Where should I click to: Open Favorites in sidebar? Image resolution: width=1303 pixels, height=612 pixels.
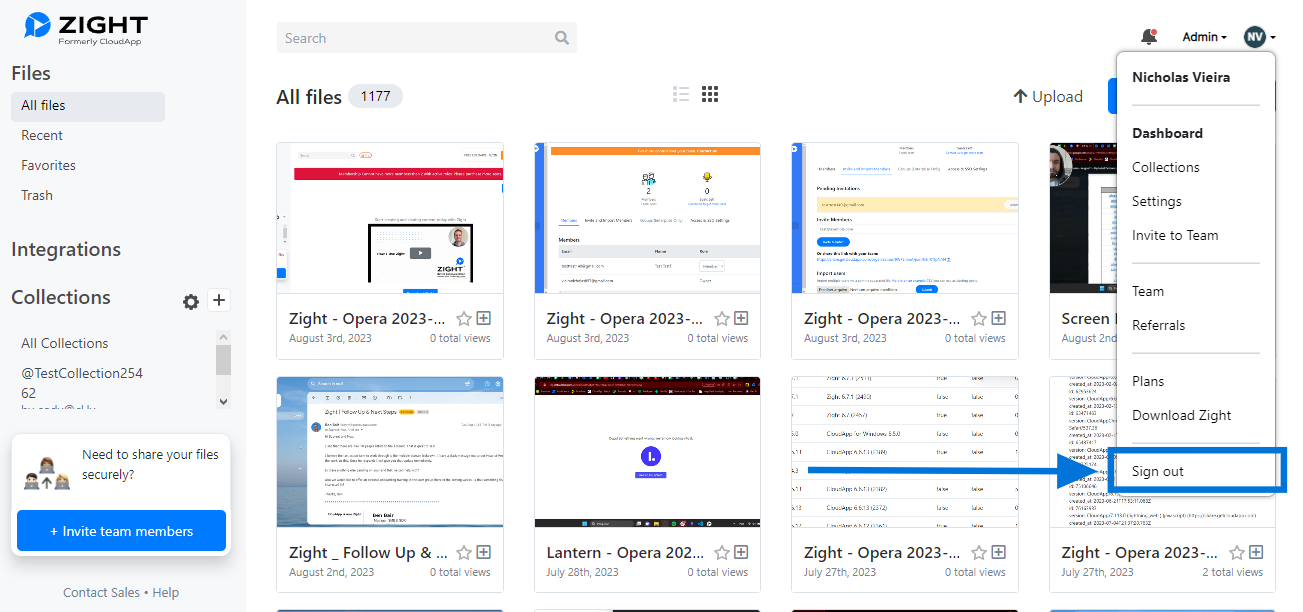[49, 165]
